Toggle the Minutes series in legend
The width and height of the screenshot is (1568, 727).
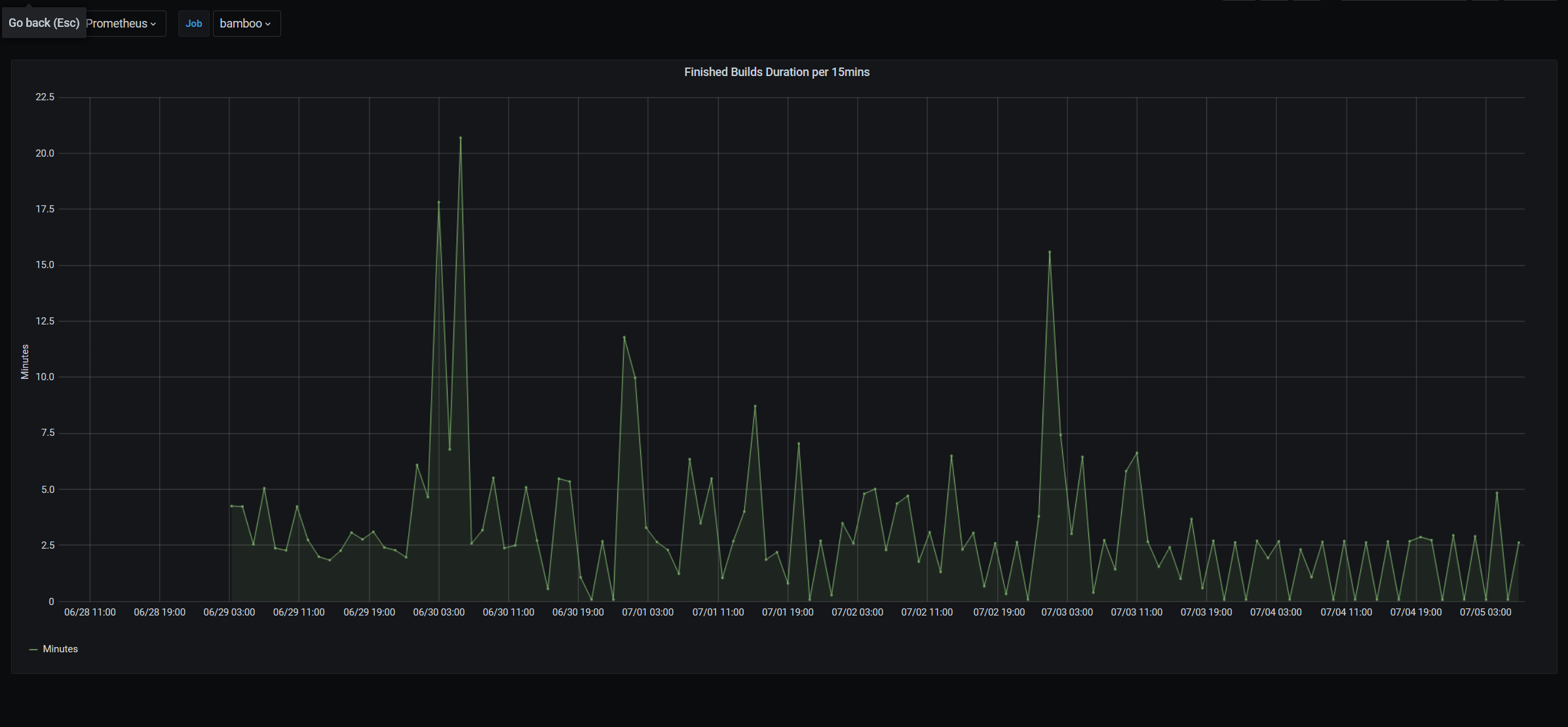(x=60, y=649)
